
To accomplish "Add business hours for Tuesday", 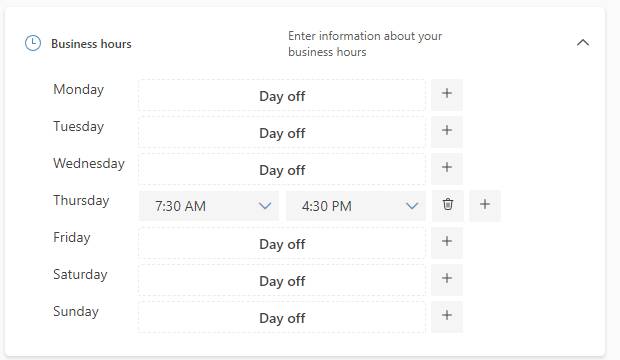I will click(x=447, y=132).
